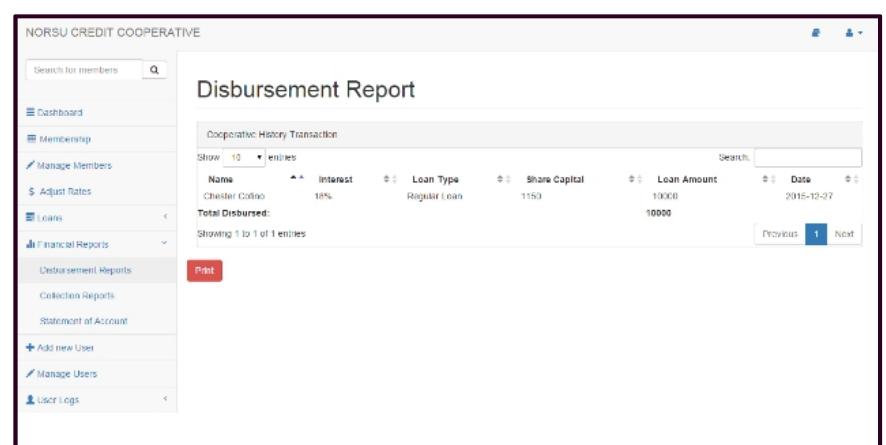Open the Manage Members page
Screen dimensions: 886x445
point(97,165)
